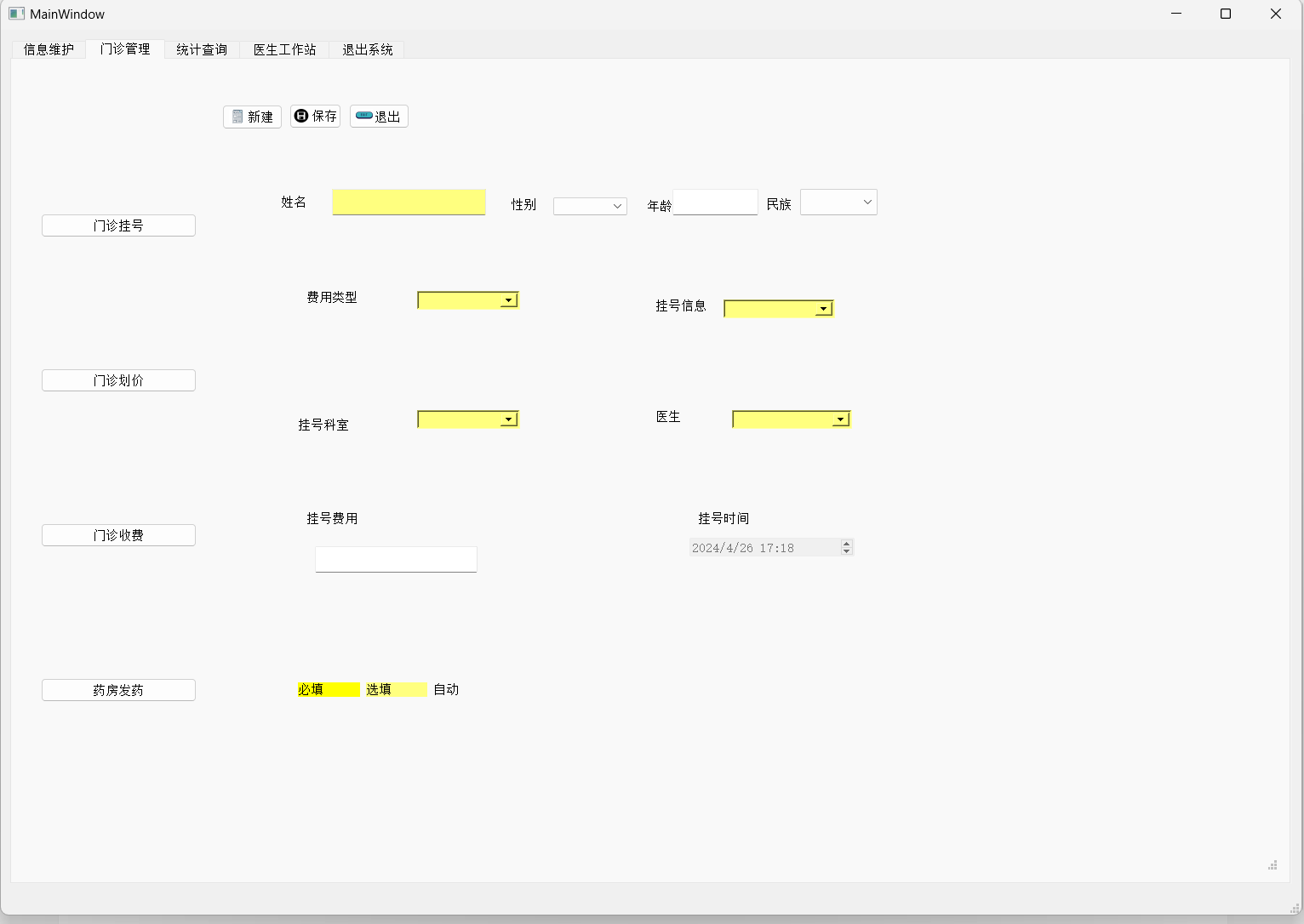The height and width of the screenshot is (924, 1304).
Task: Click the window resize grip at bottom-right
Action: (1295, 907)
